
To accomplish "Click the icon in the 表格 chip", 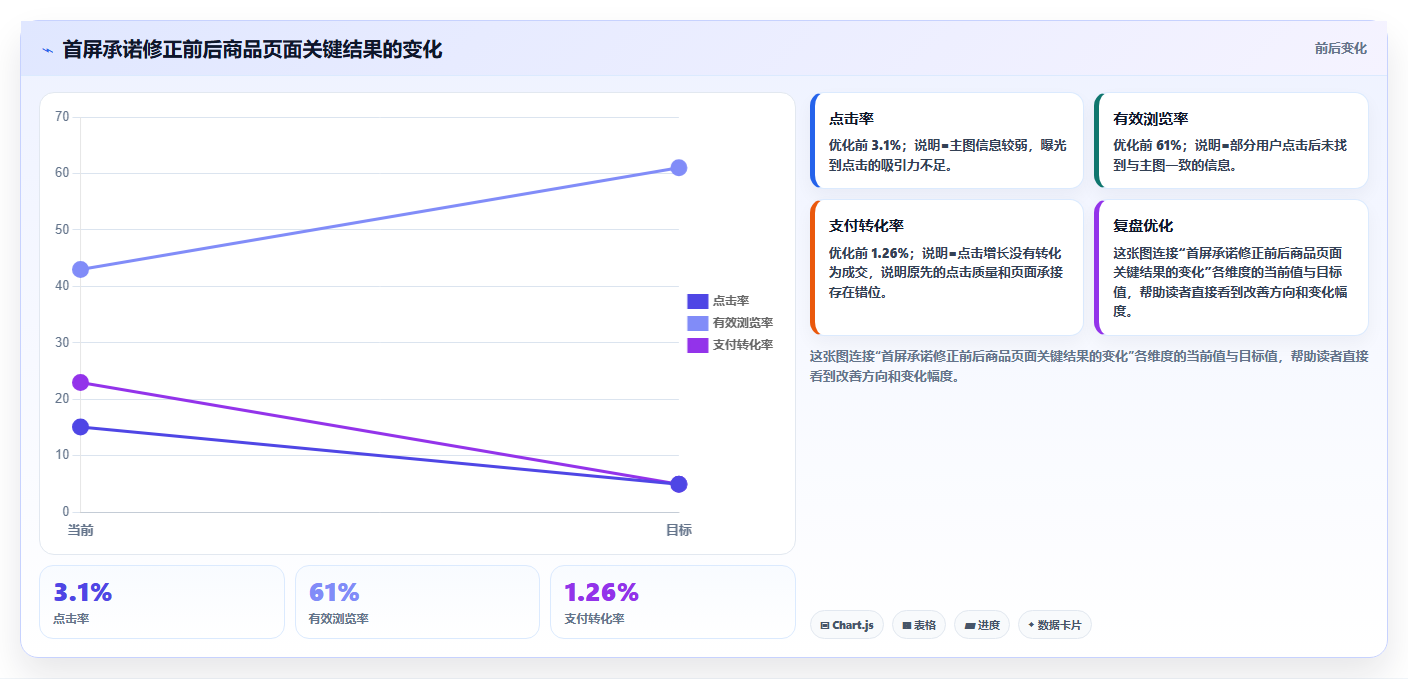I will 906,625.
